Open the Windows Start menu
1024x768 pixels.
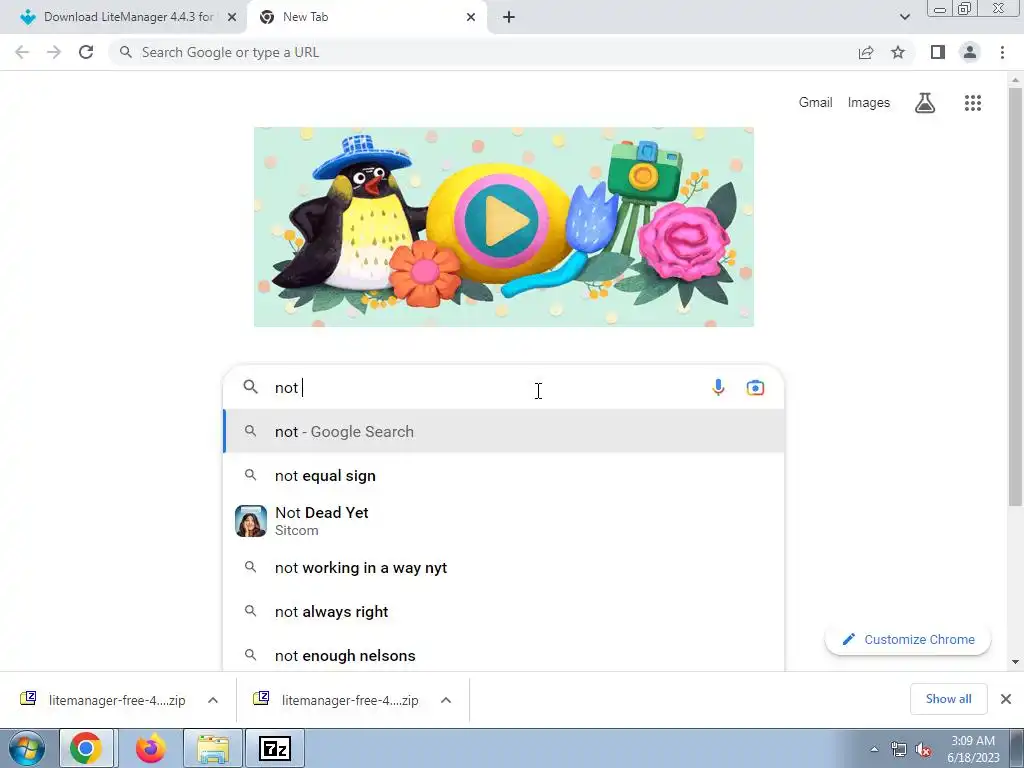pos(27,748)
